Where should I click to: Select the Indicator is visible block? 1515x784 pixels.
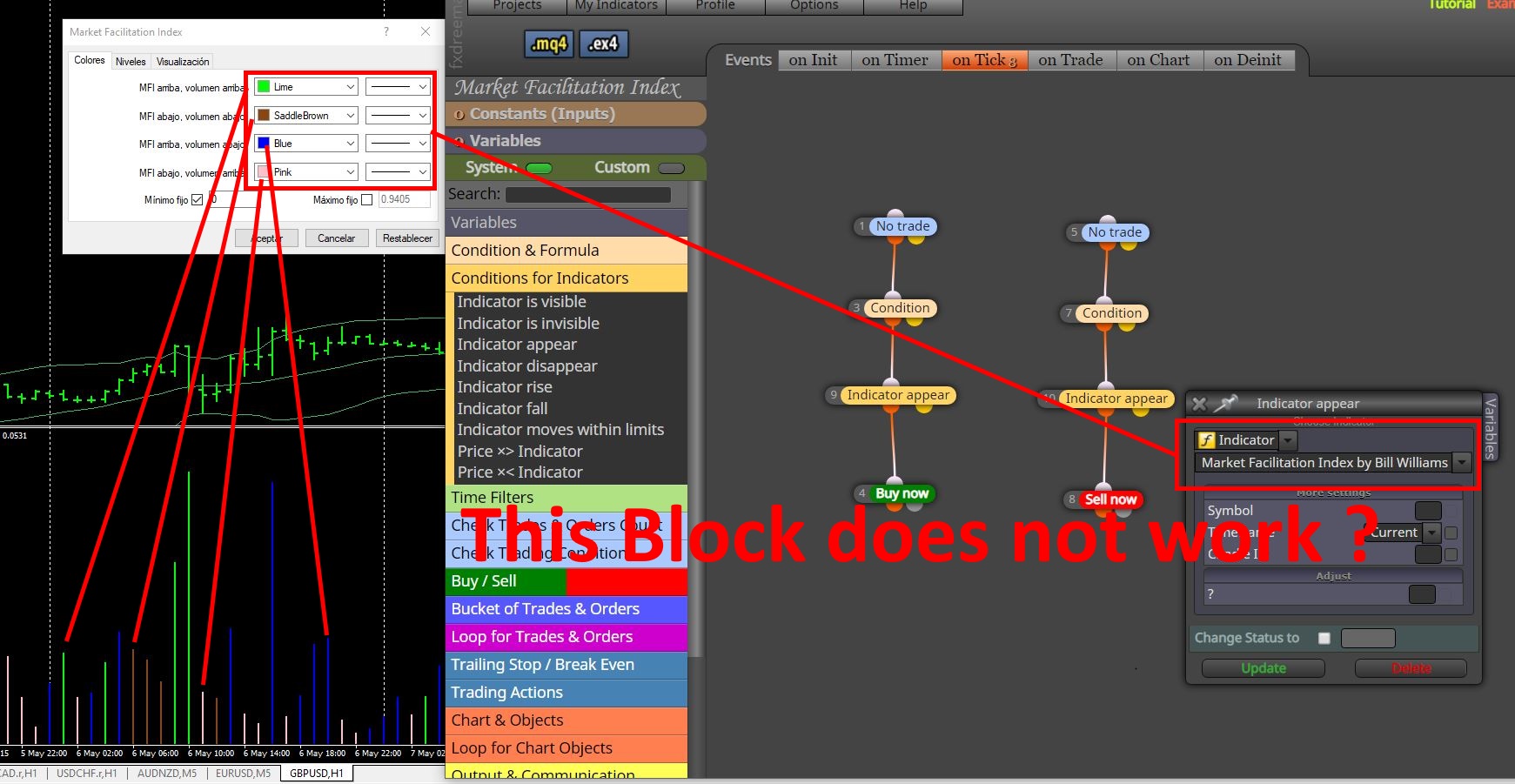pos(522,302)
